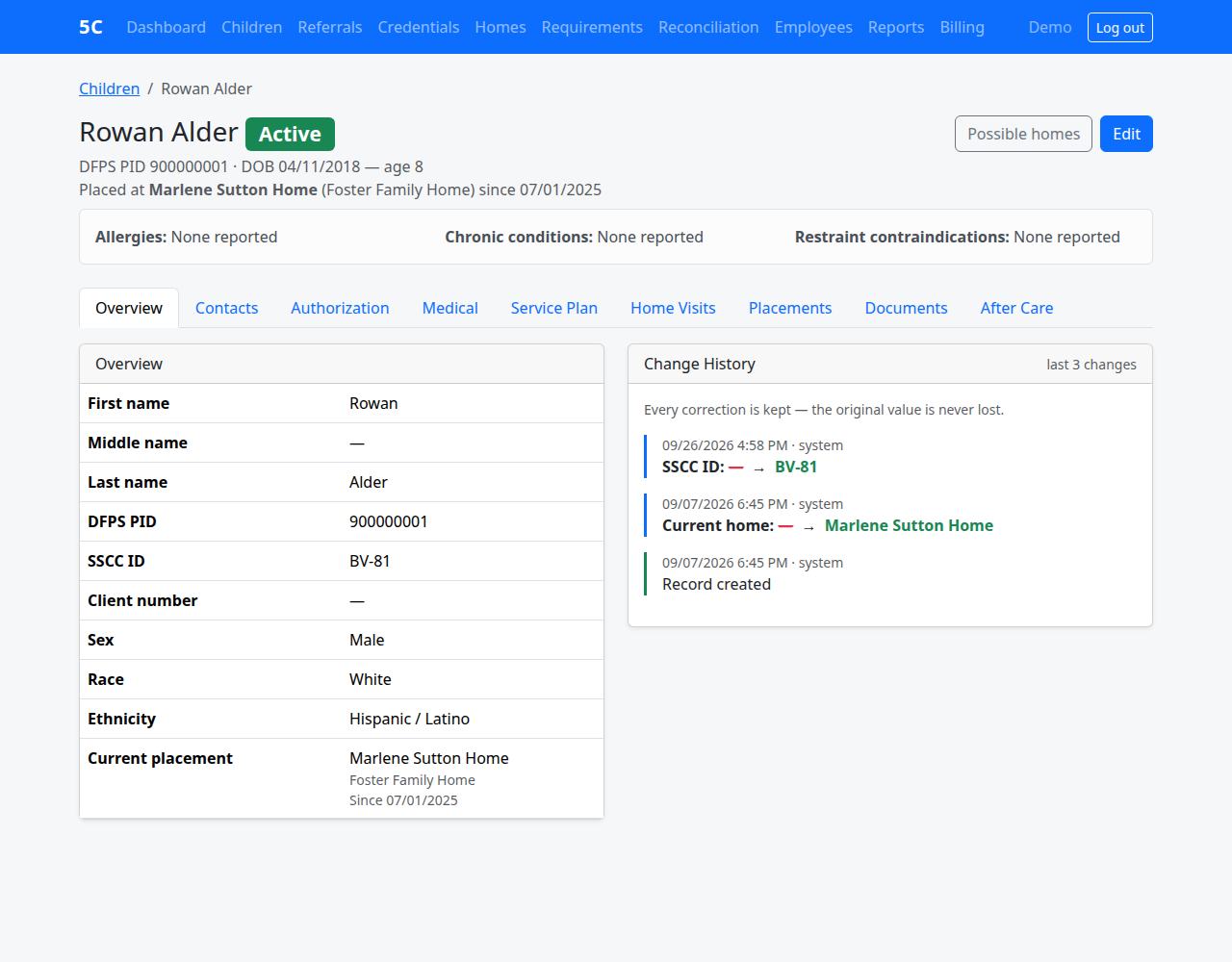Click 'Since 07/01/2025' under current placement

(x=403, y=800)
